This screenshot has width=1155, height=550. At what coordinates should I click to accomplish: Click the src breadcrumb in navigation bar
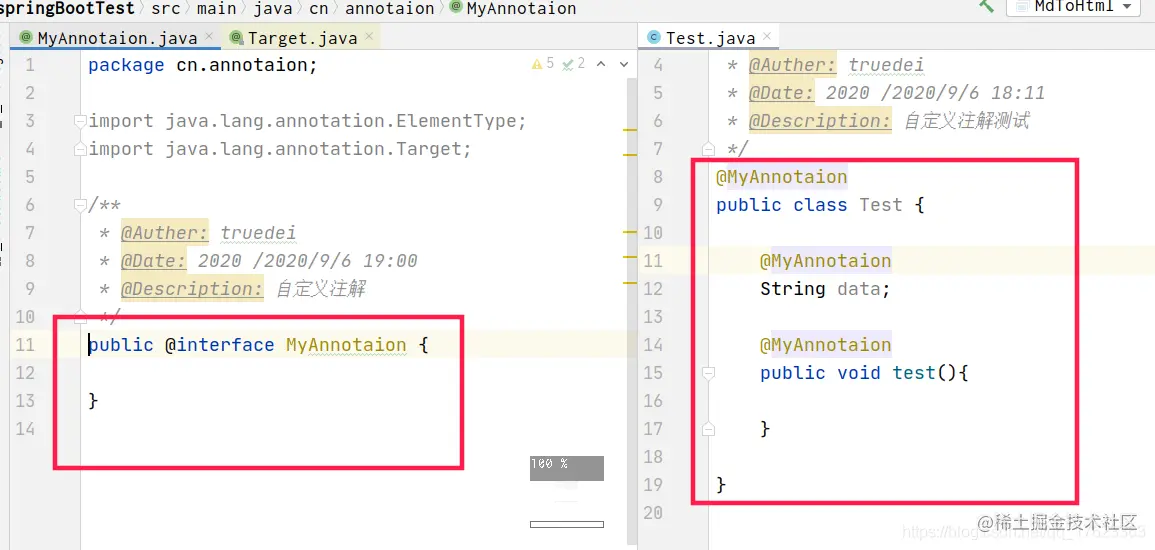click(166, 8)
